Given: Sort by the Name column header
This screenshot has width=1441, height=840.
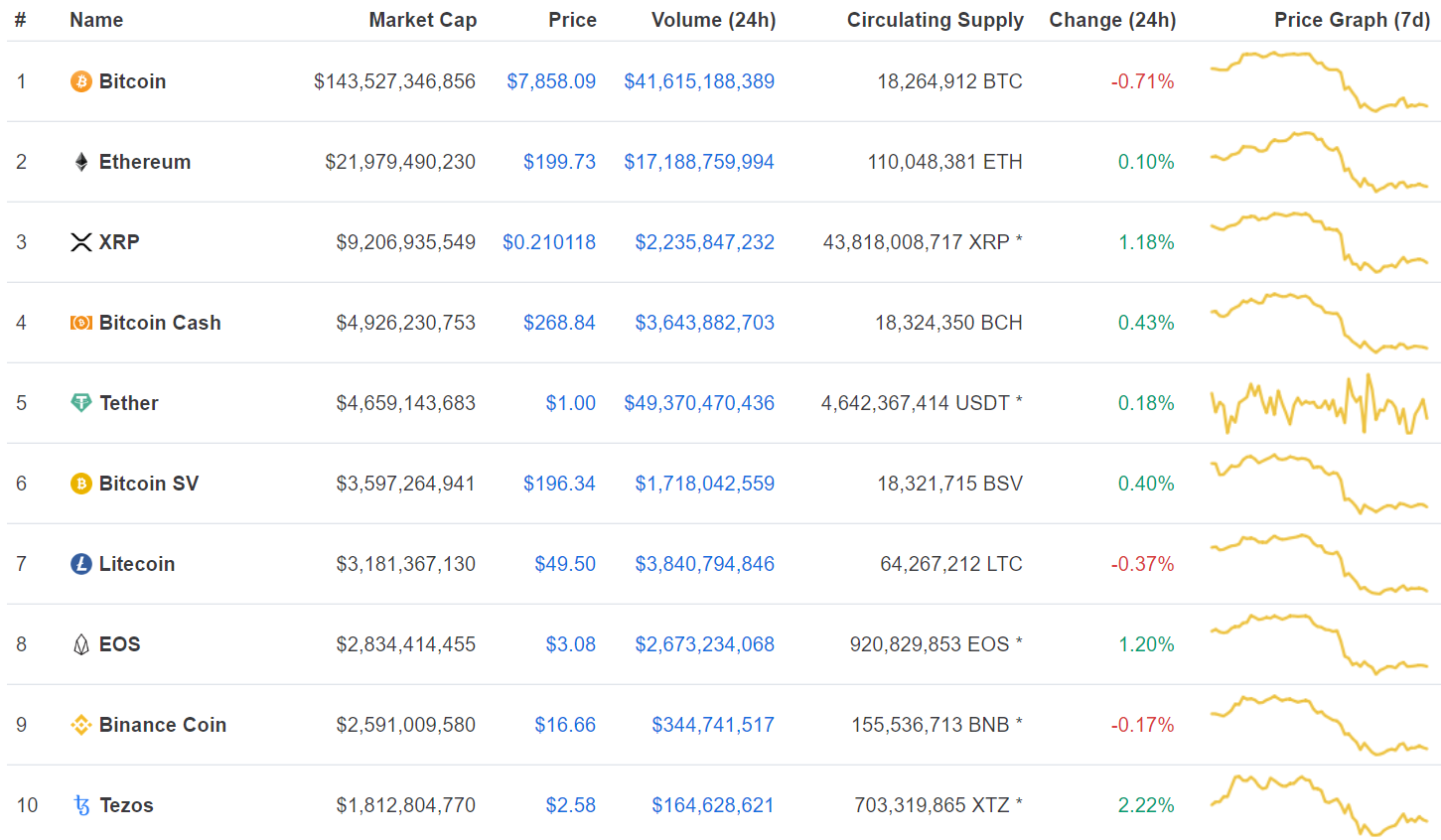Looking at the screenshot, I should click(x=96, y=20).
